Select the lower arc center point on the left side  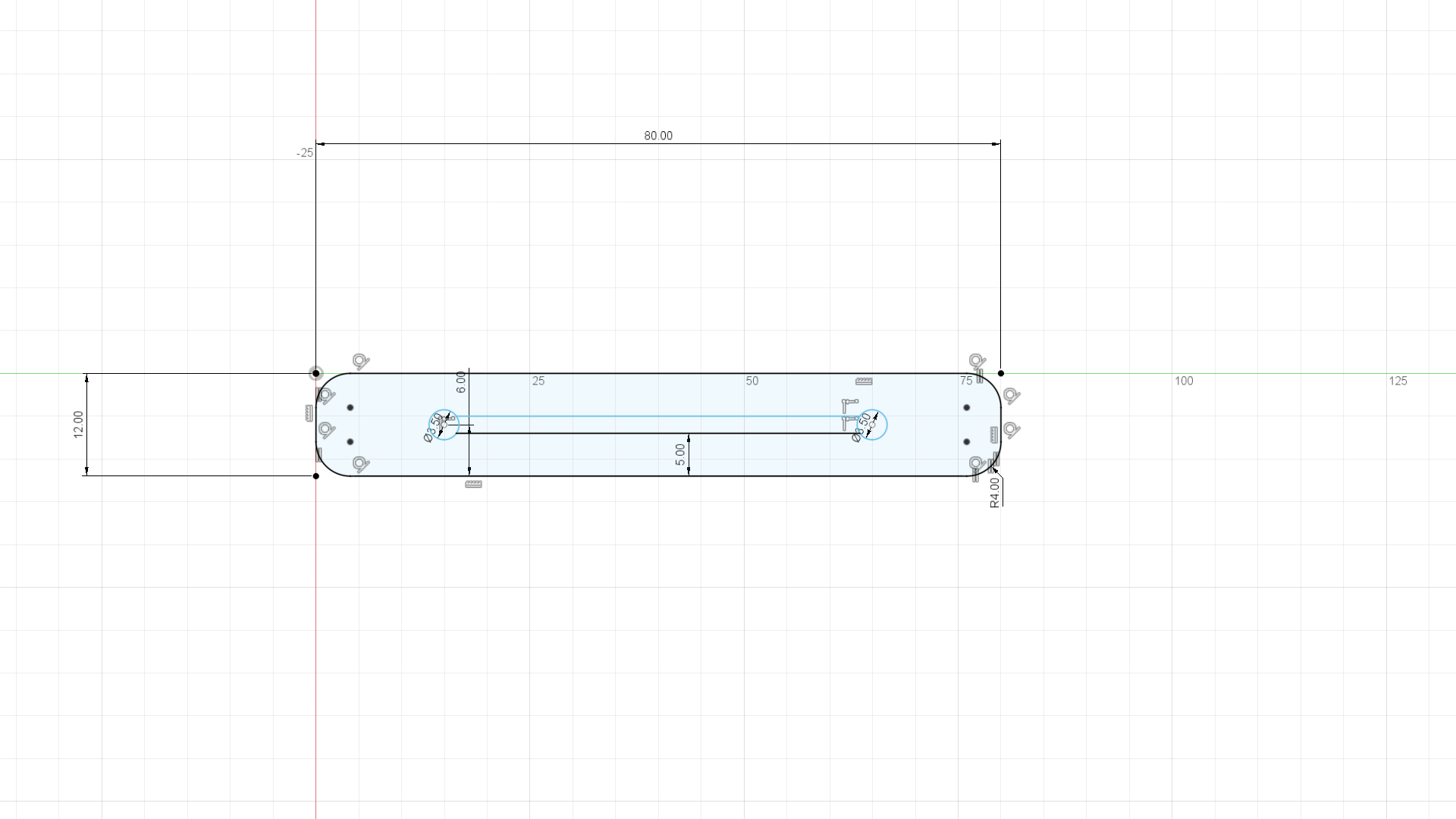[x=350, y=441]
